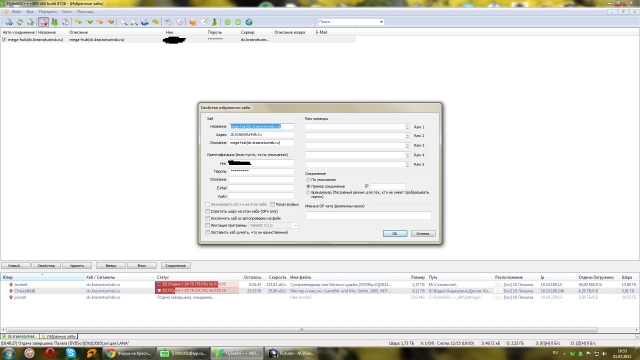Toggle the client emulation checkbox
640x360 pixels.
(208, 225)
